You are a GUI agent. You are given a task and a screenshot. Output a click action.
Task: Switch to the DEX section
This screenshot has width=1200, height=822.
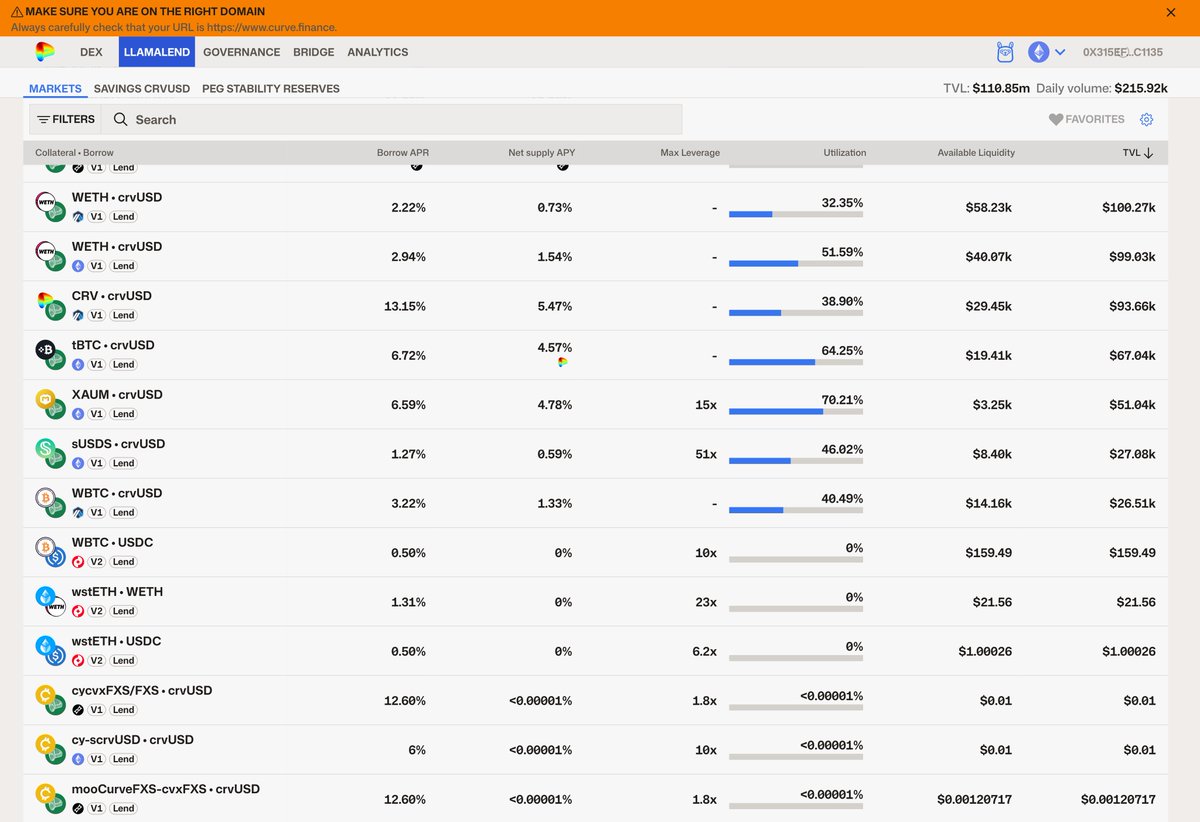click(x=92, y=52)
